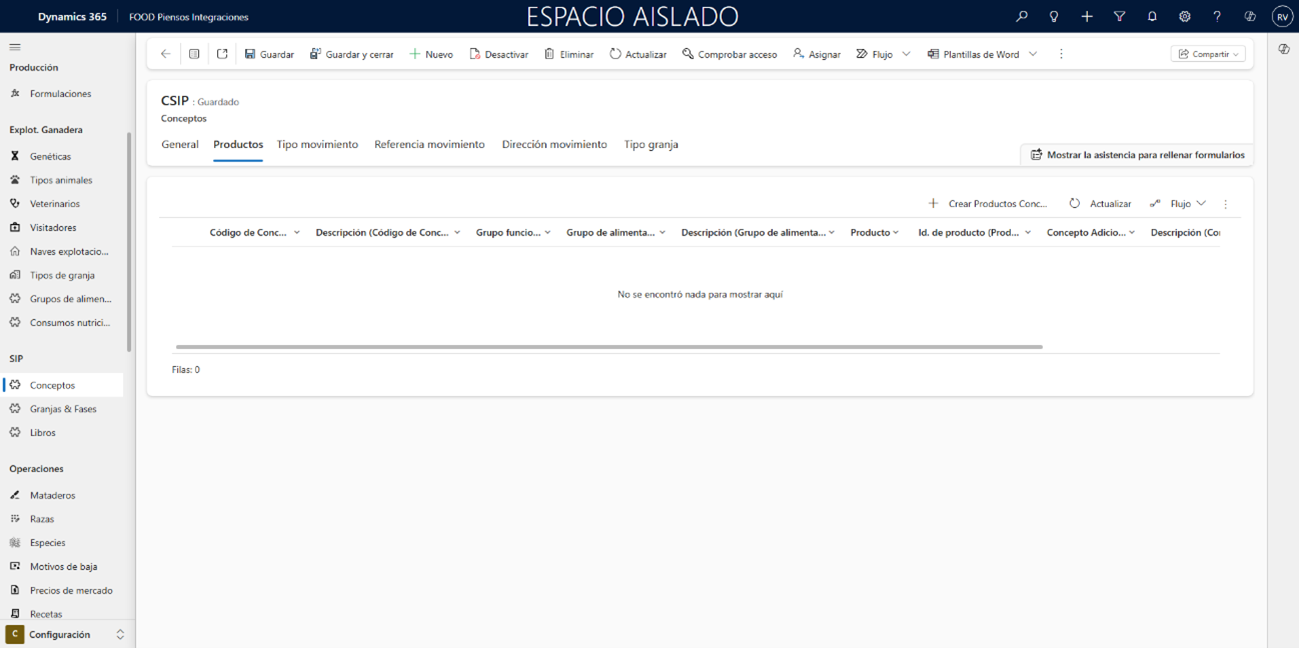Open the settings gear icon
1299x648 pixels.
point(1184,17)
